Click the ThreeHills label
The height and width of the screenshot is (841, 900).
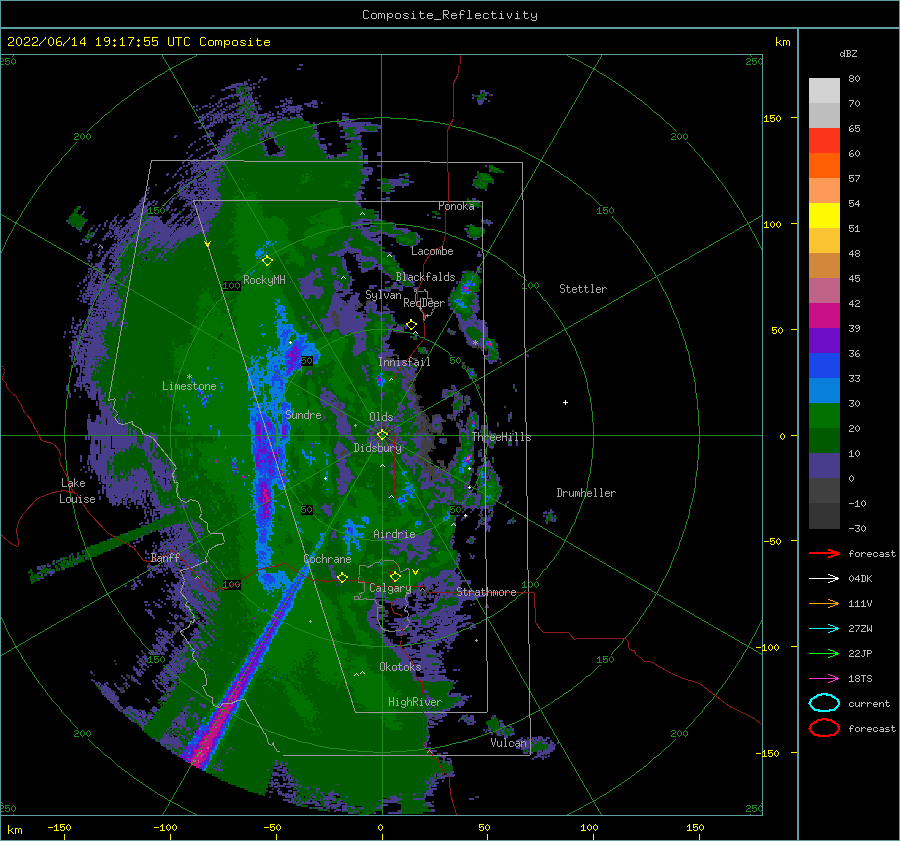(x=502, y=437)
